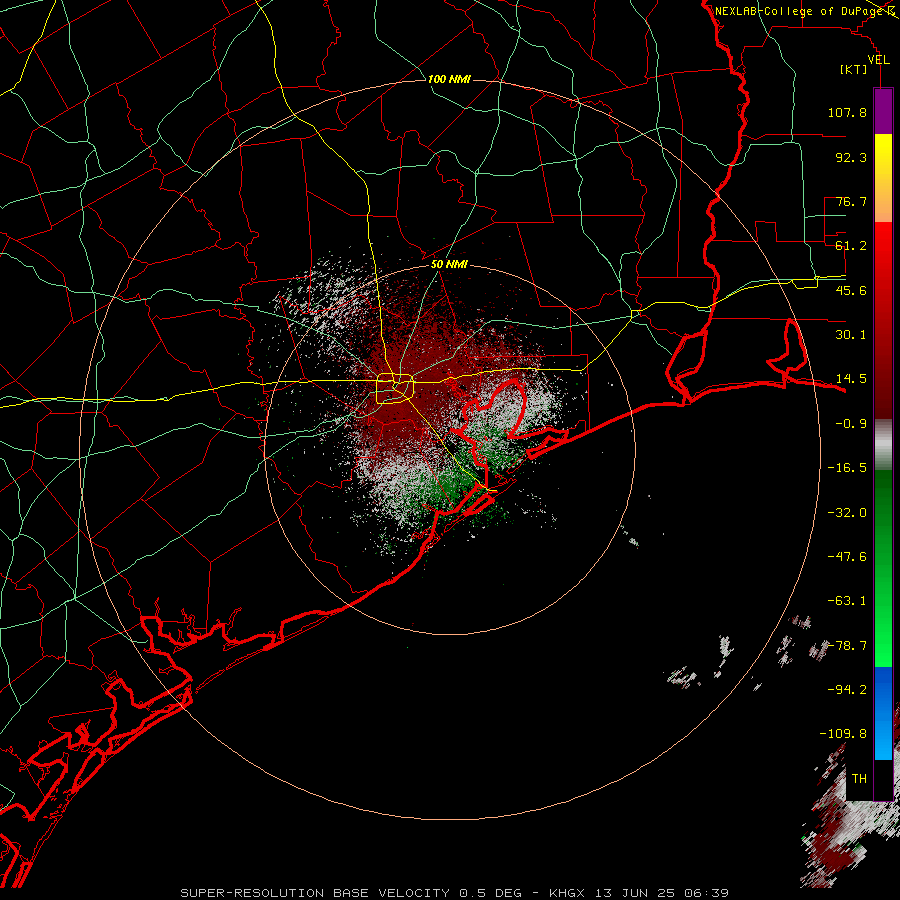Select the -63.1 scale label
This screenshot has height=900, width=900.
(847, 601)
